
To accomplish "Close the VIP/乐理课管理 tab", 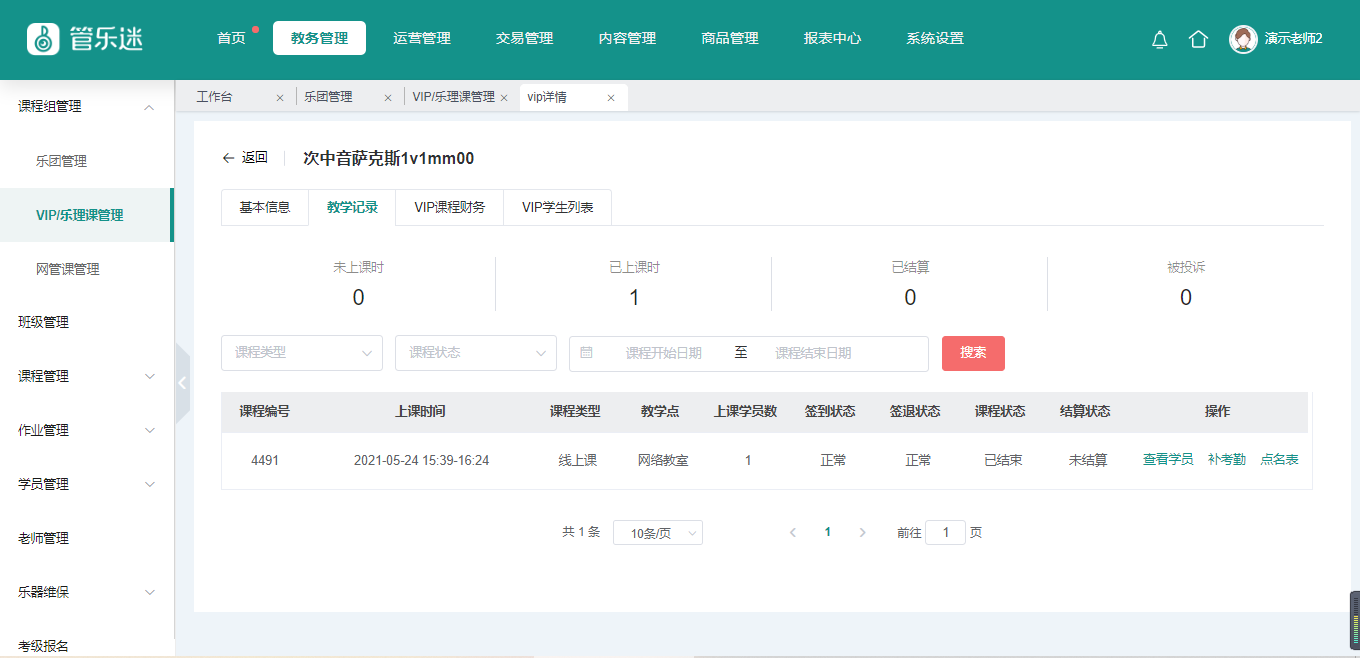I will 504,98.
